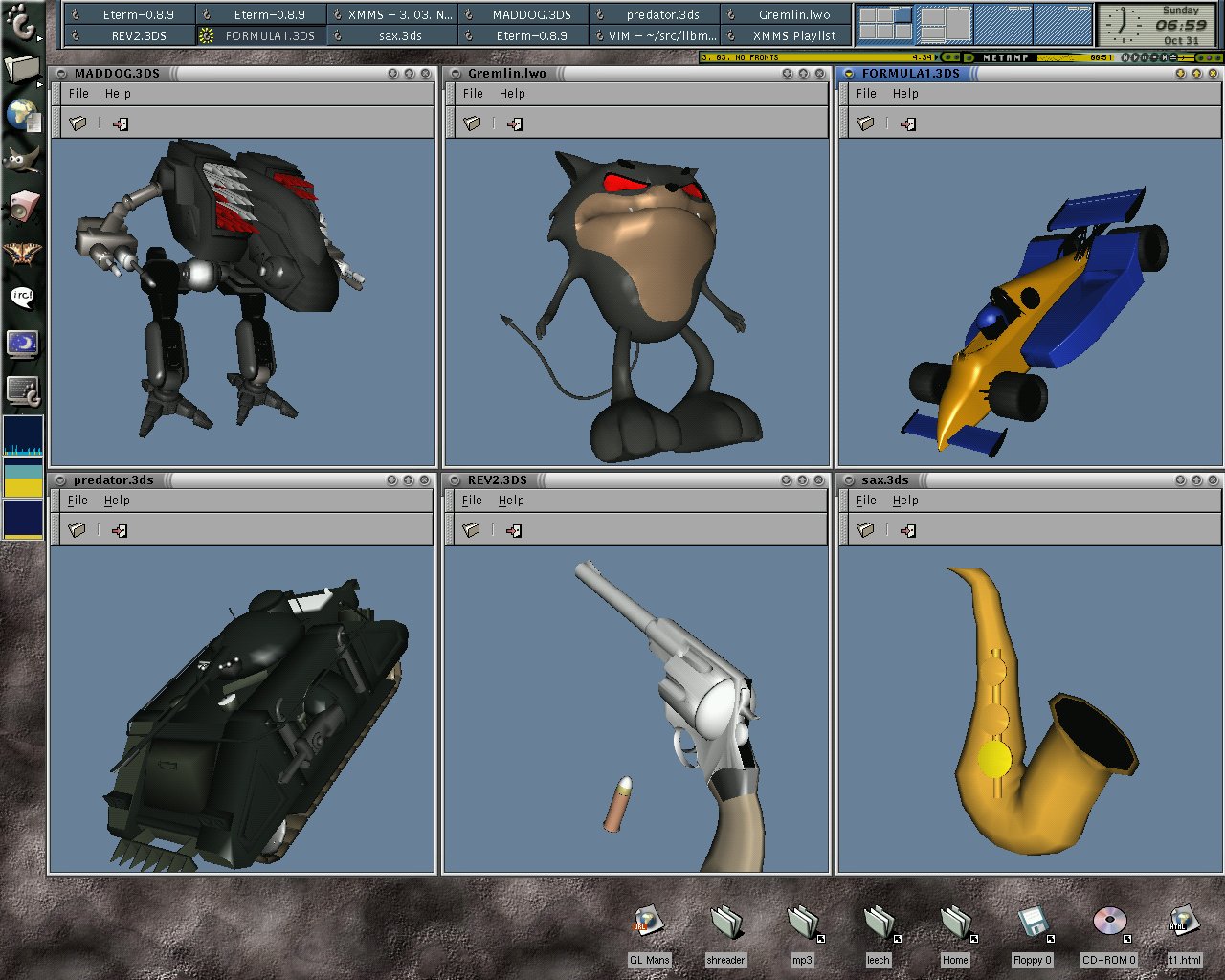Open Help menu in sax.3ds window

(905, 501)
